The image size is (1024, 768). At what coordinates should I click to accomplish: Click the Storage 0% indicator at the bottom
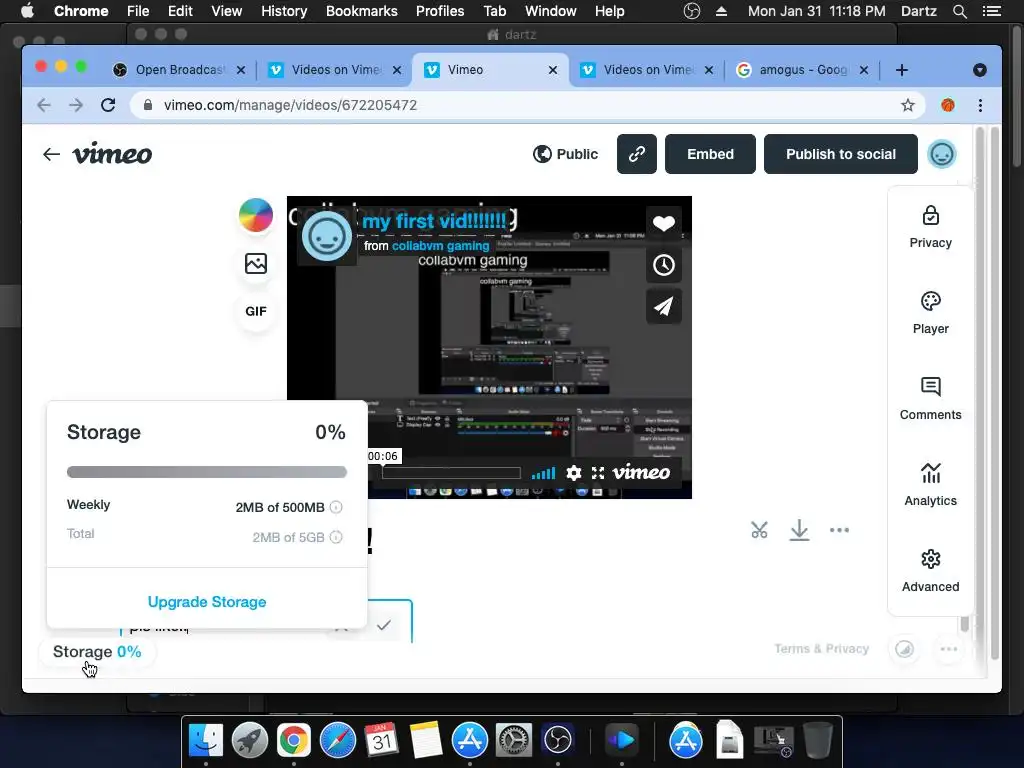tap(97, 652)
